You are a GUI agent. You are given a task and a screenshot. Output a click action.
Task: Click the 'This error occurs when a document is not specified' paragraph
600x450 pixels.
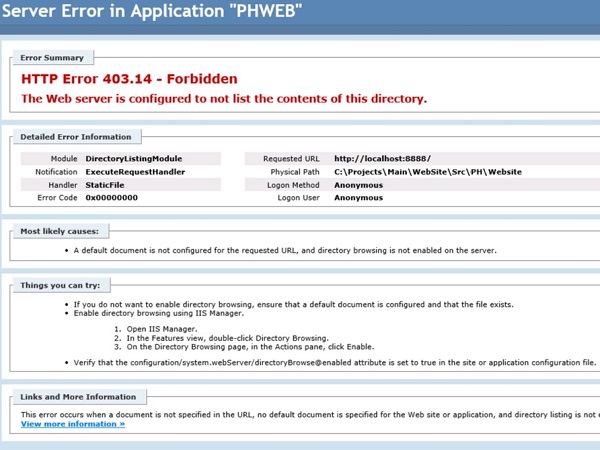pyautogui.click(x=310, y=415)
